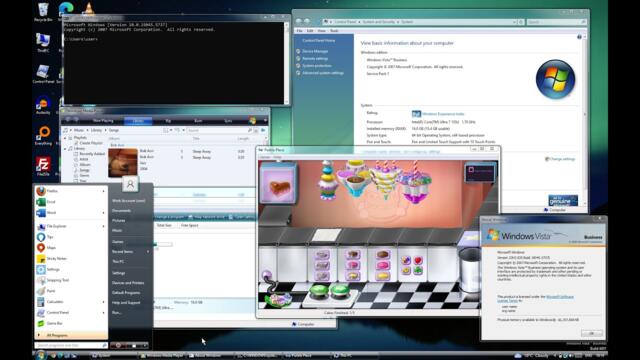Open Settings in Start menu left list
640x360 pixels.
click(x=70, y=269)
